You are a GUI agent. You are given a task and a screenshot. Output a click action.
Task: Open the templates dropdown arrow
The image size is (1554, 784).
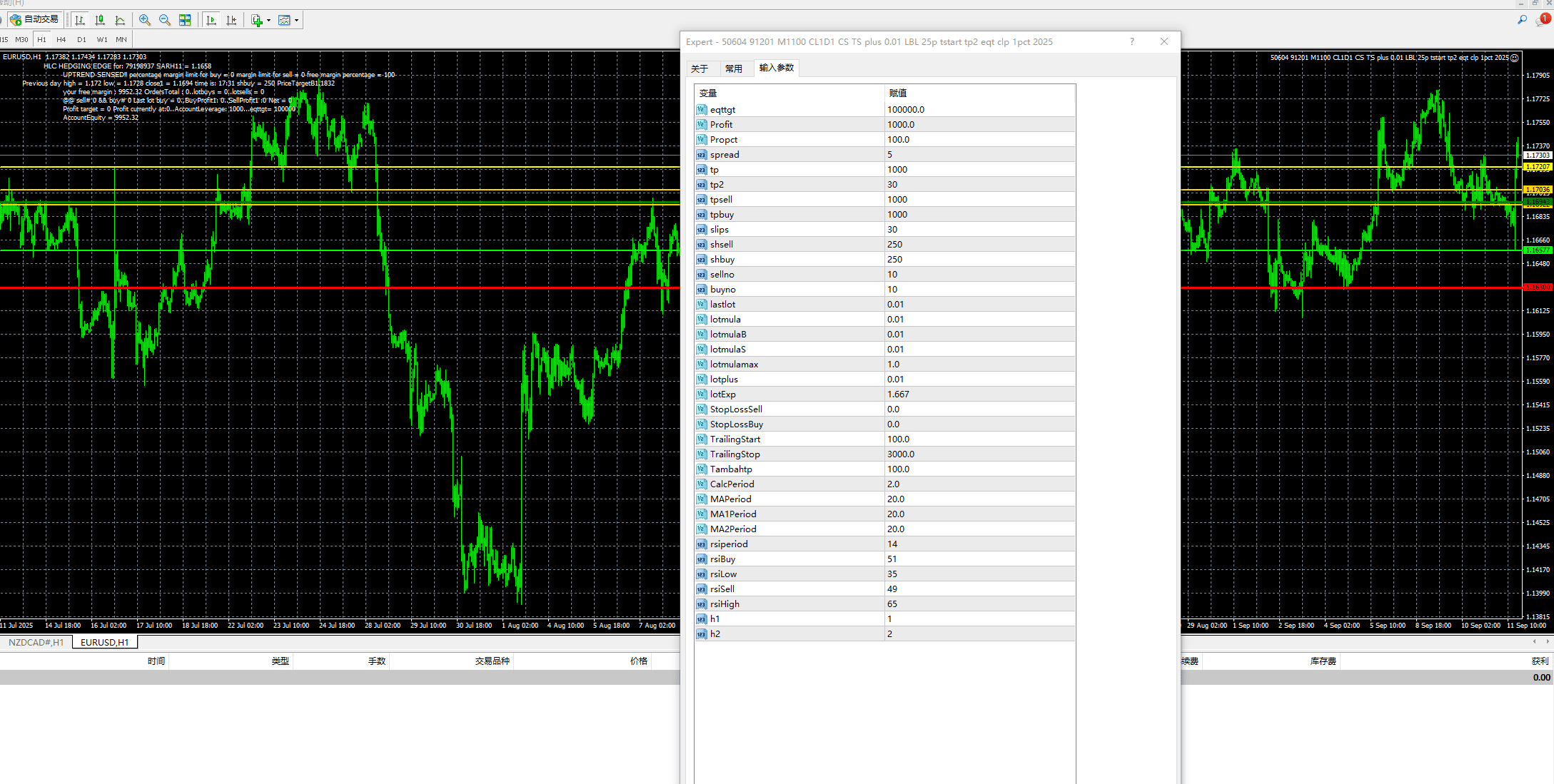tap(296, 20)
